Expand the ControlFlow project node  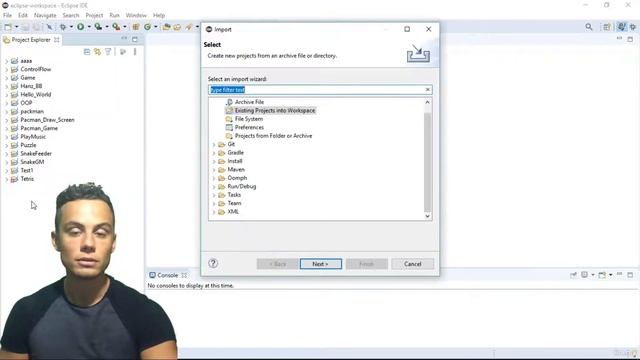6,69
